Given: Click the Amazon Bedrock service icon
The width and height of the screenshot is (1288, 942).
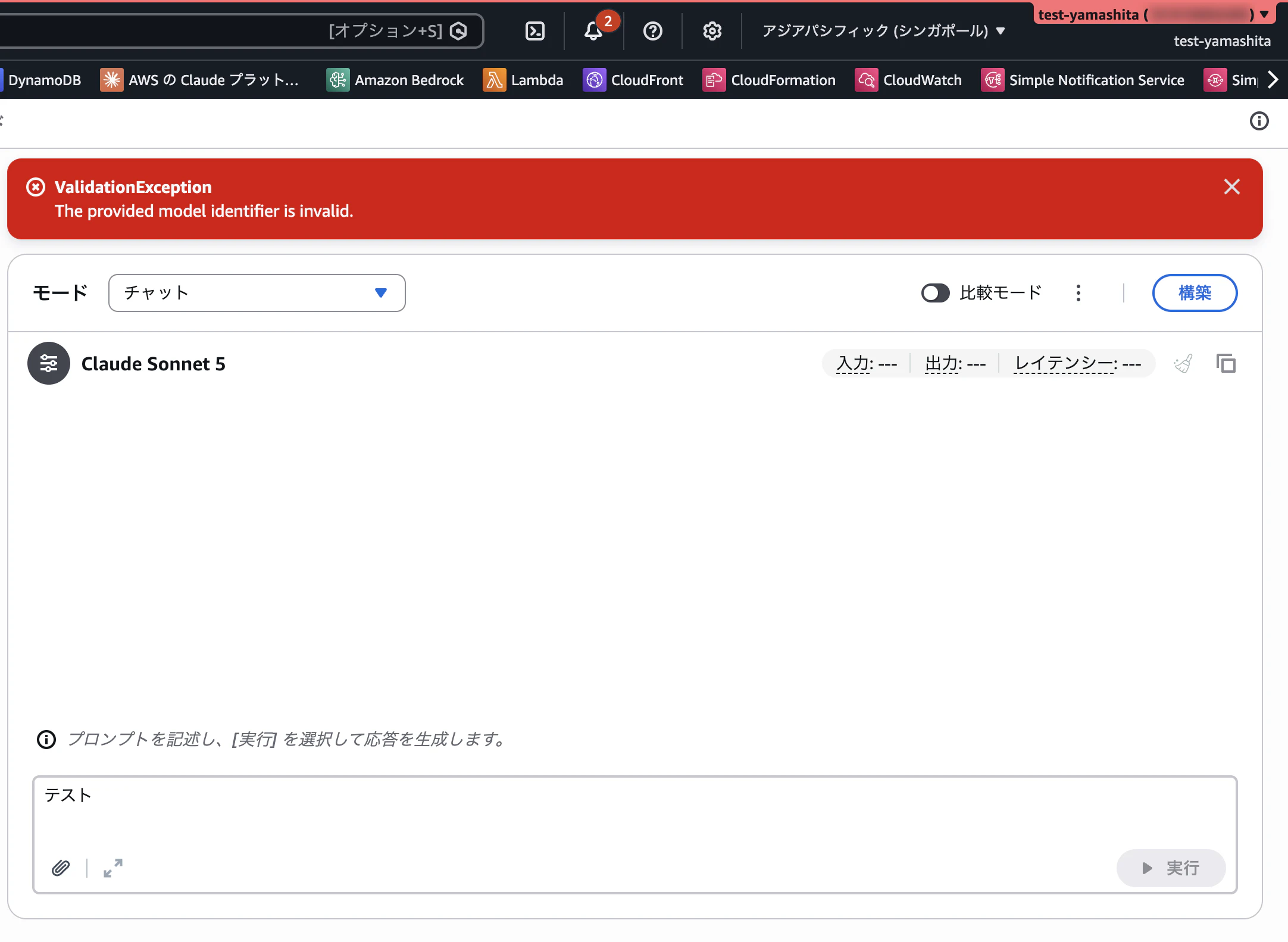Looking at the screenshot, I should tap(338, 80).
